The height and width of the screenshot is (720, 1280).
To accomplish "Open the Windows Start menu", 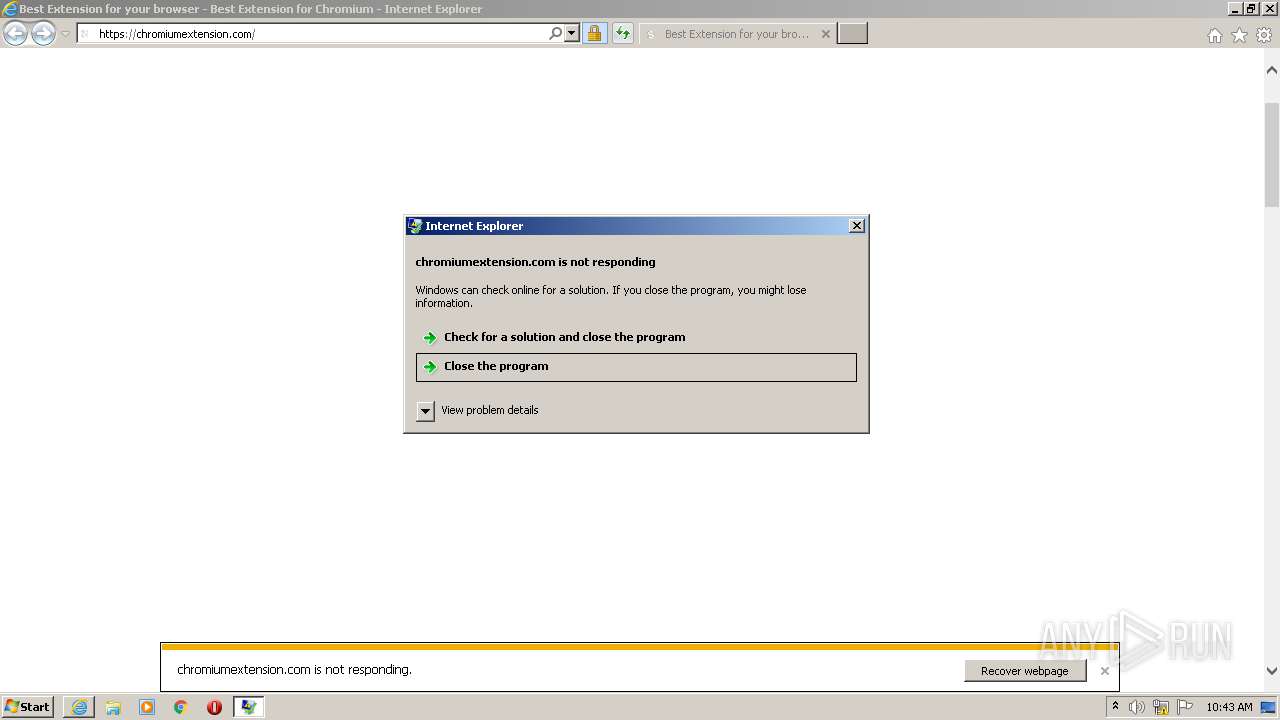I will pyautogui.click(x=28, y=707).
